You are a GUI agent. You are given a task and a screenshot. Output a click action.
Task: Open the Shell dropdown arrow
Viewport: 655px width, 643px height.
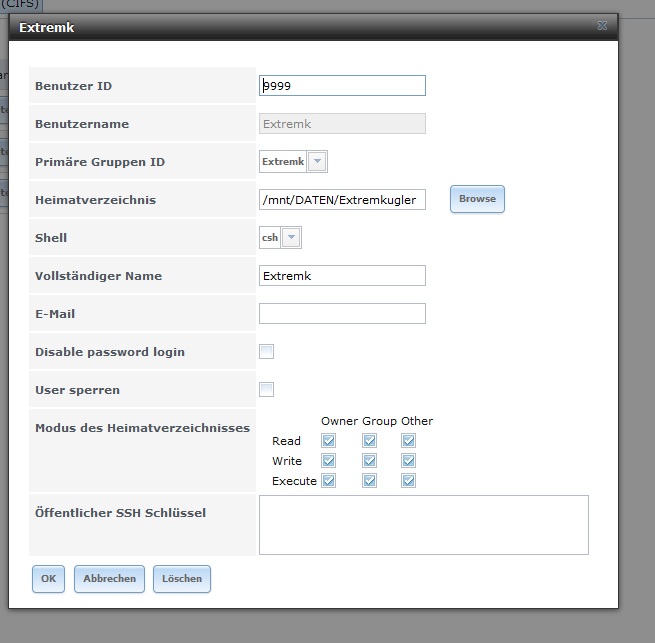(291, 237)
